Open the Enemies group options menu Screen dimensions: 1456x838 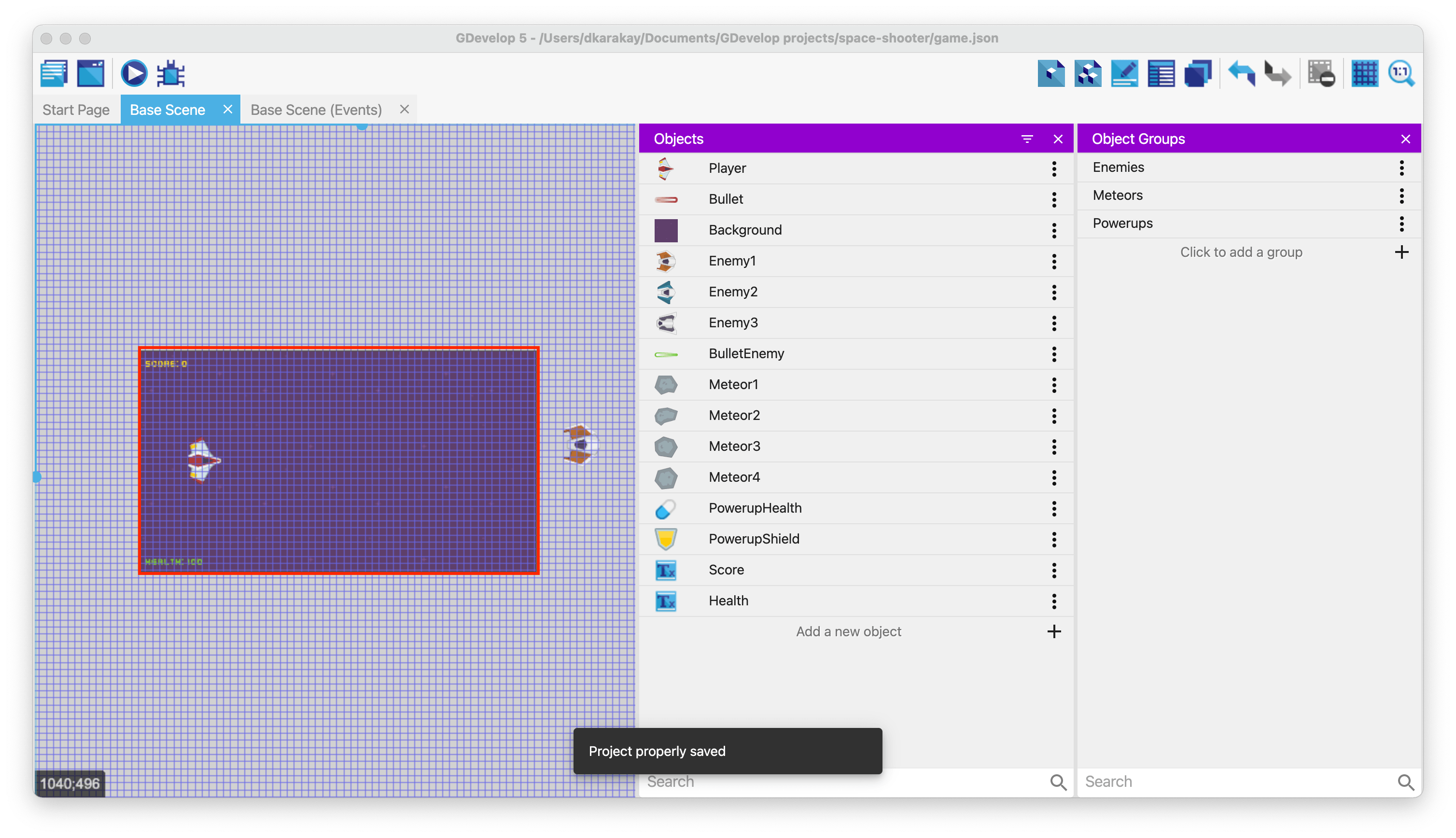coord(1401,168)
